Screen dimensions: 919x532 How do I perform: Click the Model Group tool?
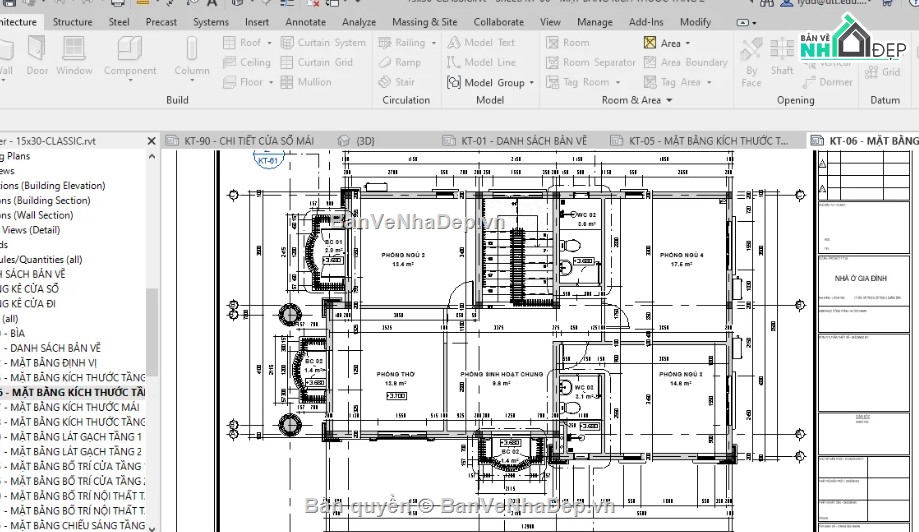coord(486,83)
